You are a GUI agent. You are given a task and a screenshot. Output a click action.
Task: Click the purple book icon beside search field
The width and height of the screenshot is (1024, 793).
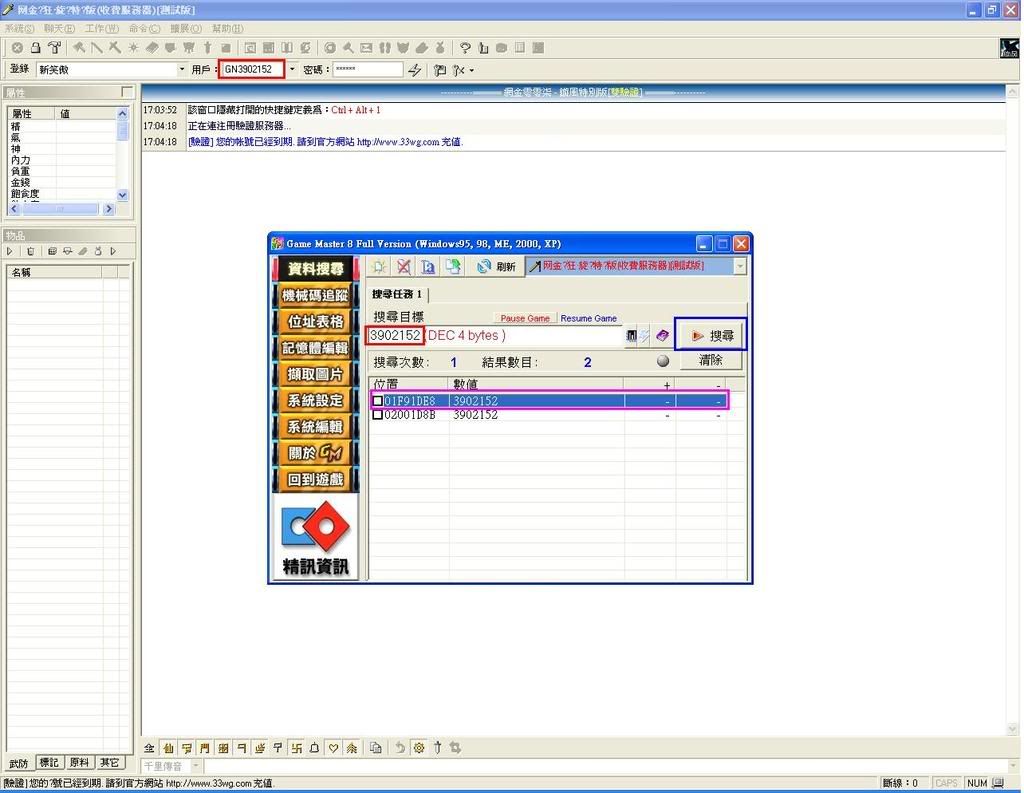pyautogui.click(x=662, y=336)
